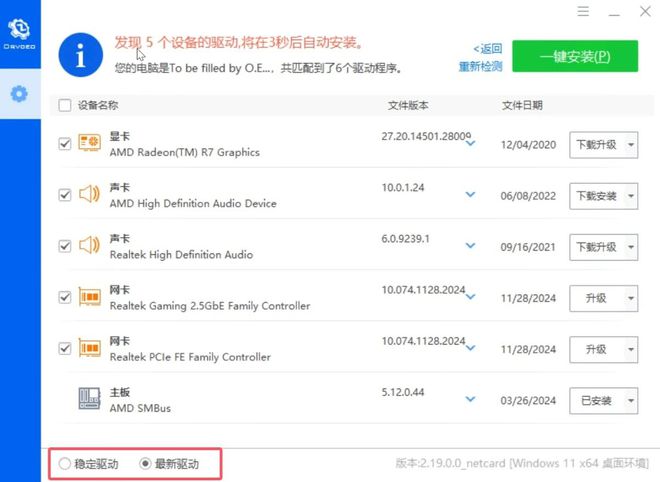Click Realtek Gaming 2.5GbE Family Controller name
The width and height of the screenshot is (660, 482).
click(210, 306)
